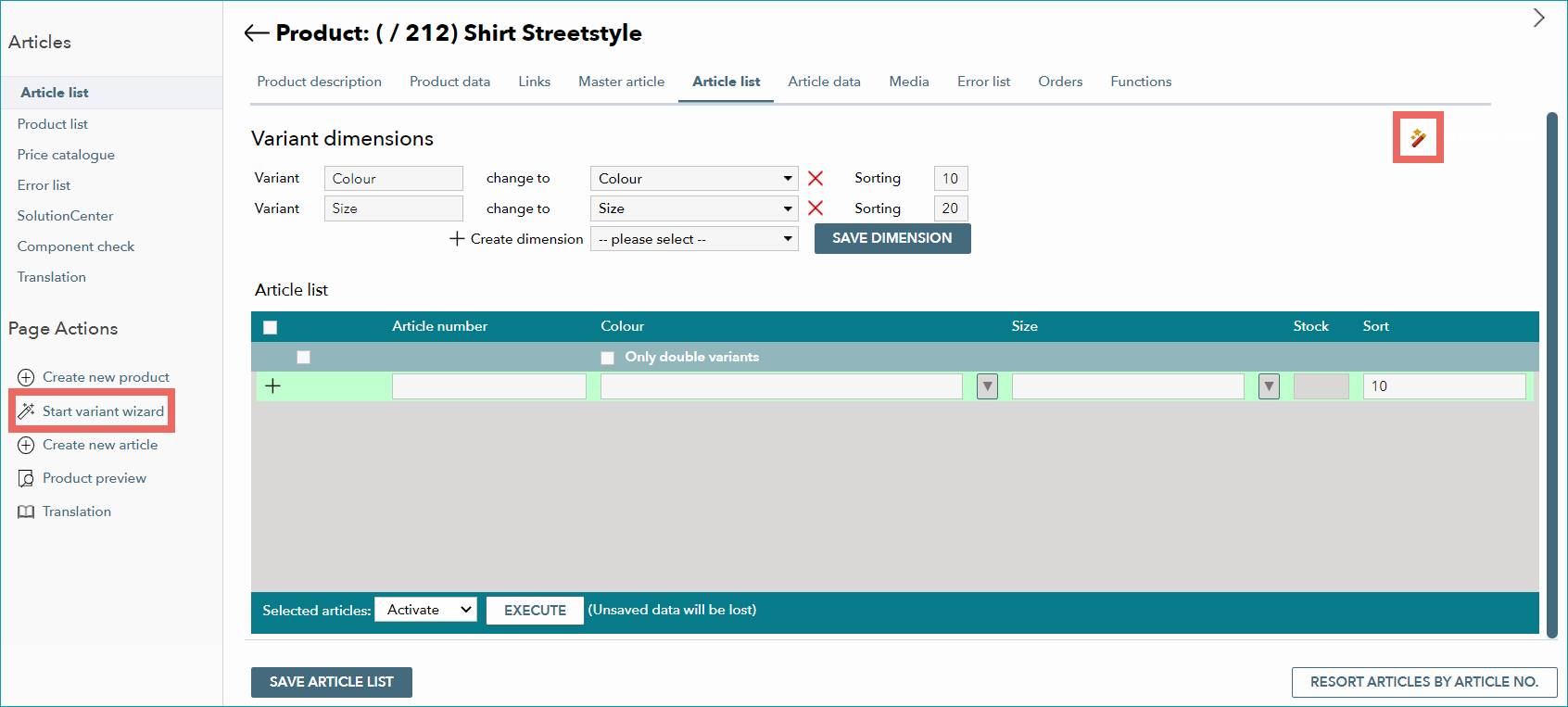Click the Product preview document icon
Image resolution: width=1568 pixels, height=707 pixels.
26,478
